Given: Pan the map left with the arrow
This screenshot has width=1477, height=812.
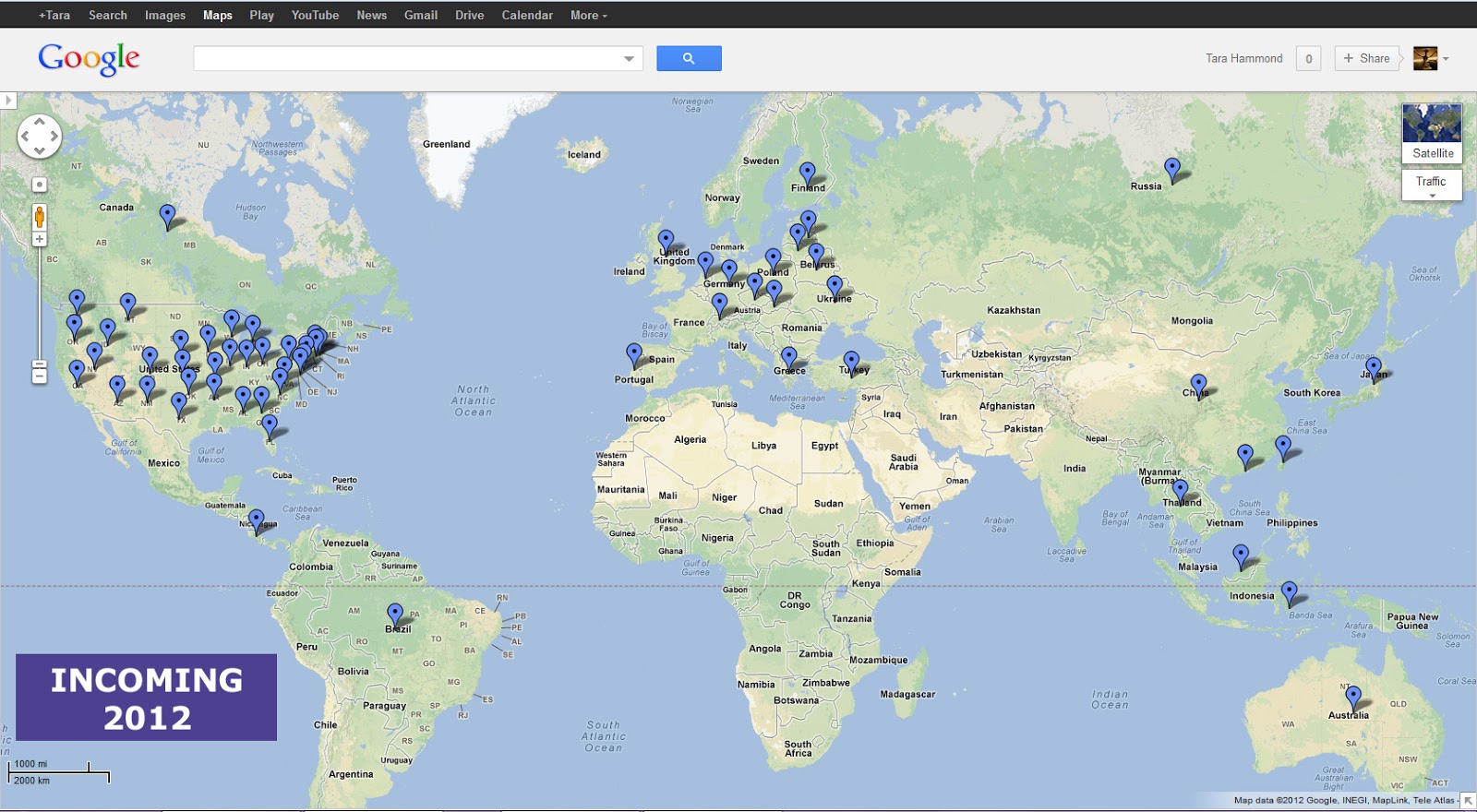Looking at the screenshot, I should [x=25, y=137].
